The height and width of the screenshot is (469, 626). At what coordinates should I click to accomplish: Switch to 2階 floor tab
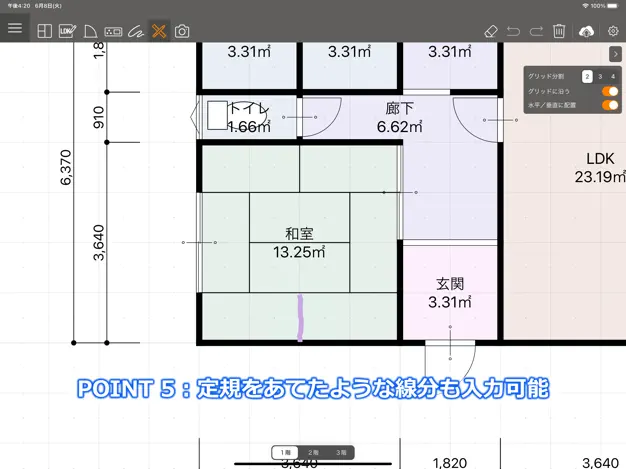pyautogui.click(x=313, y=453)
